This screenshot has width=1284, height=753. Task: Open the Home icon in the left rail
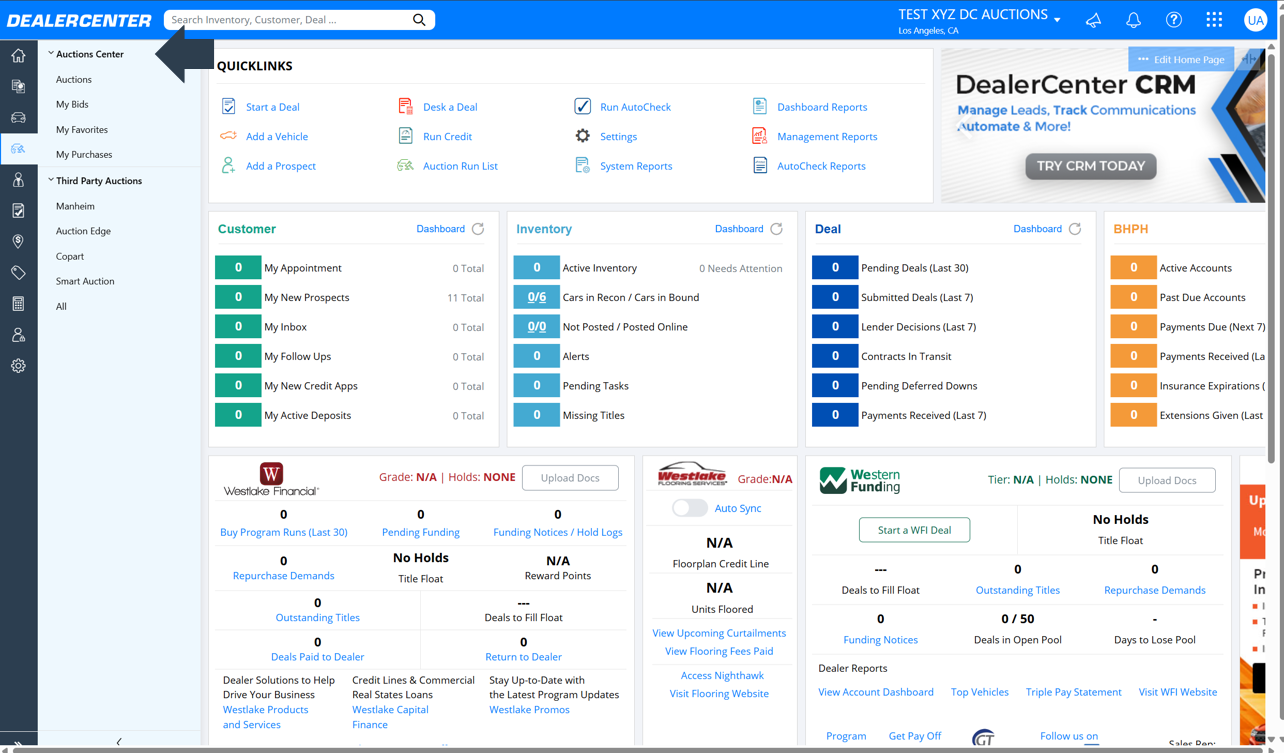point(18,56)
